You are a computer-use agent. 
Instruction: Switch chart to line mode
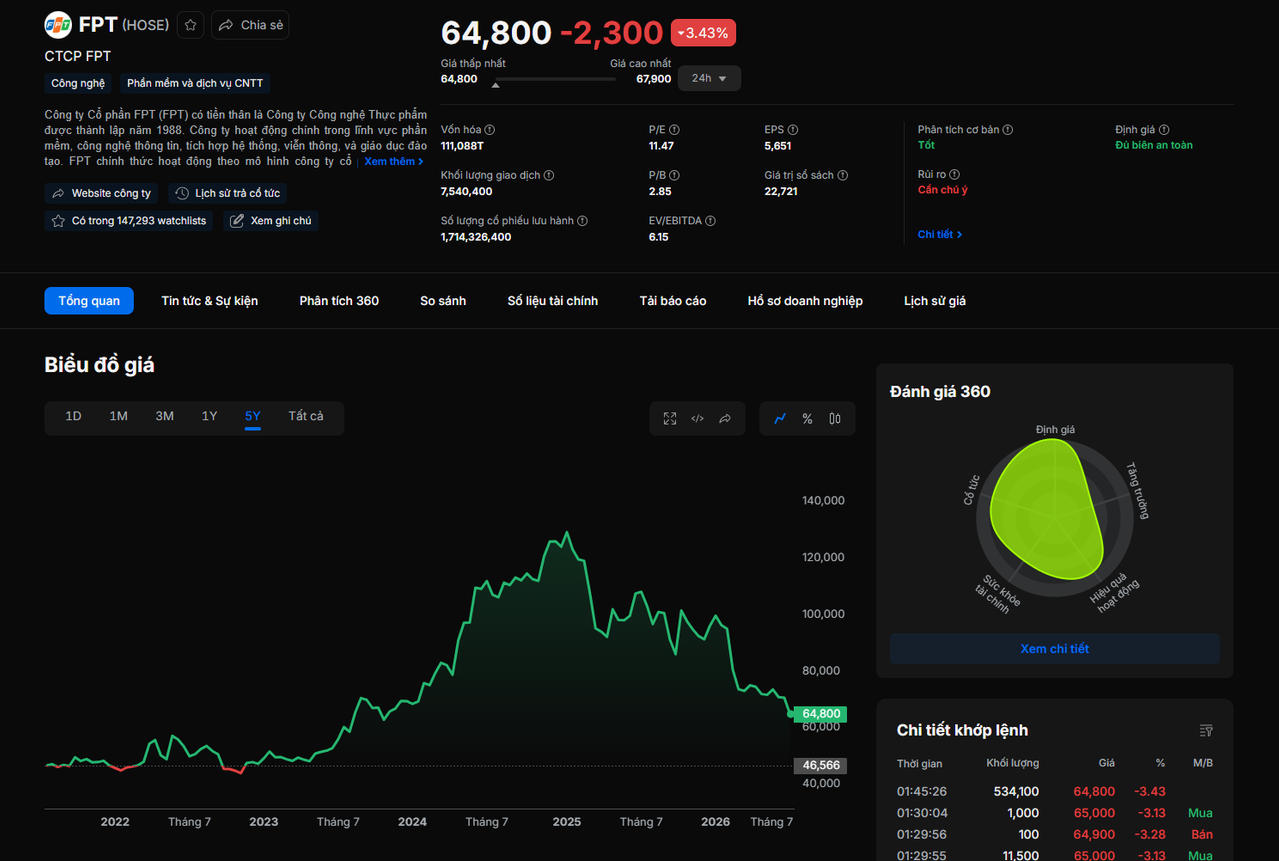[x=780, y=418]
